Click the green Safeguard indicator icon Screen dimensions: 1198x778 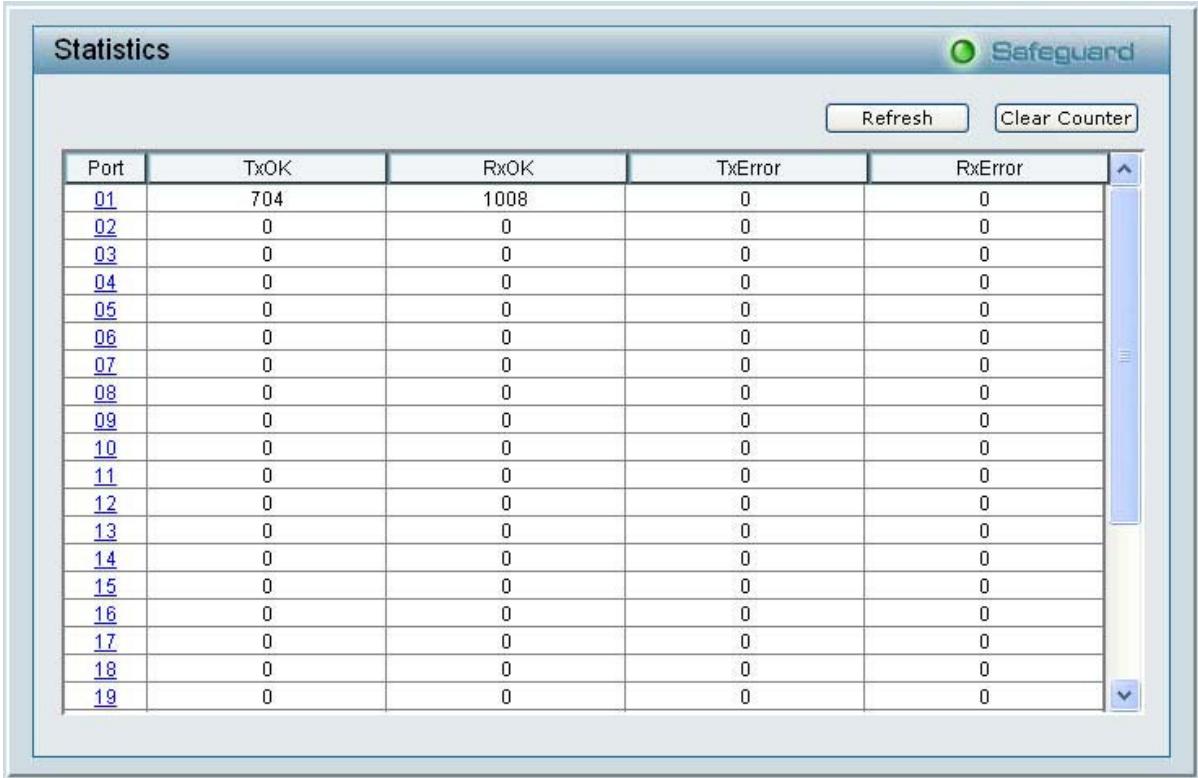click(x=963, y=52)
